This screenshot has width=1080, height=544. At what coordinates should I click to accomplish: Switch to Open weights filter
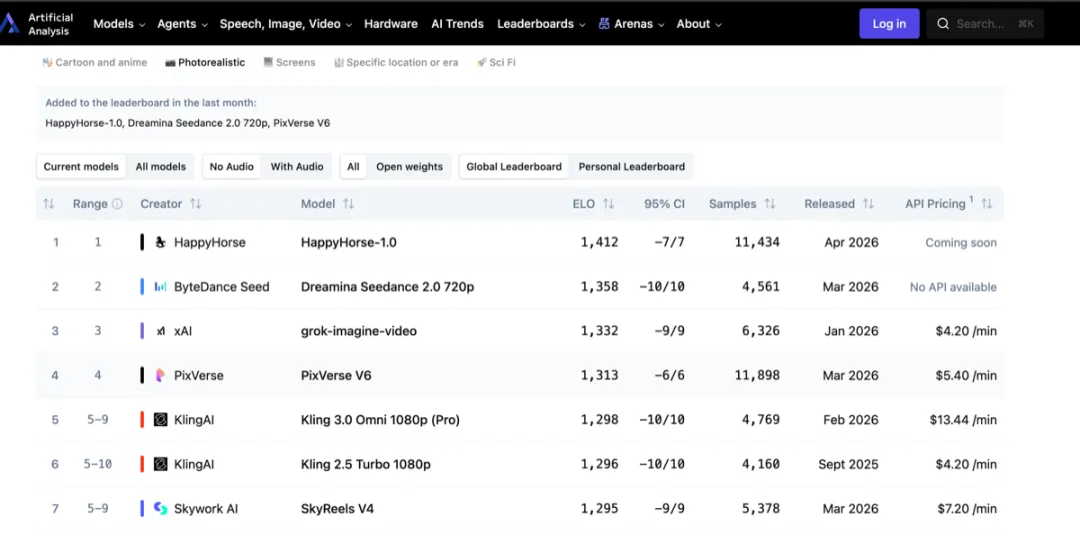[x=409, y=167]
